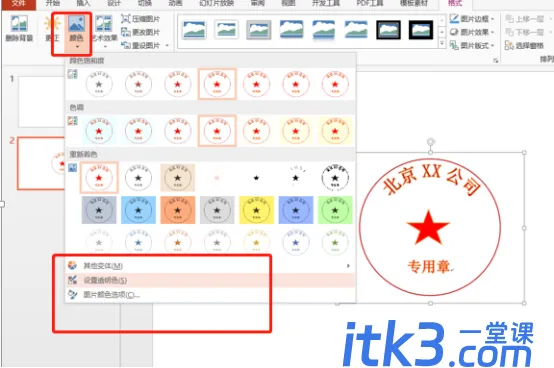Click 上移一层 bring forward
This screenshot has height=368, width=554.
pyautogui.click(x=525, y=19)
